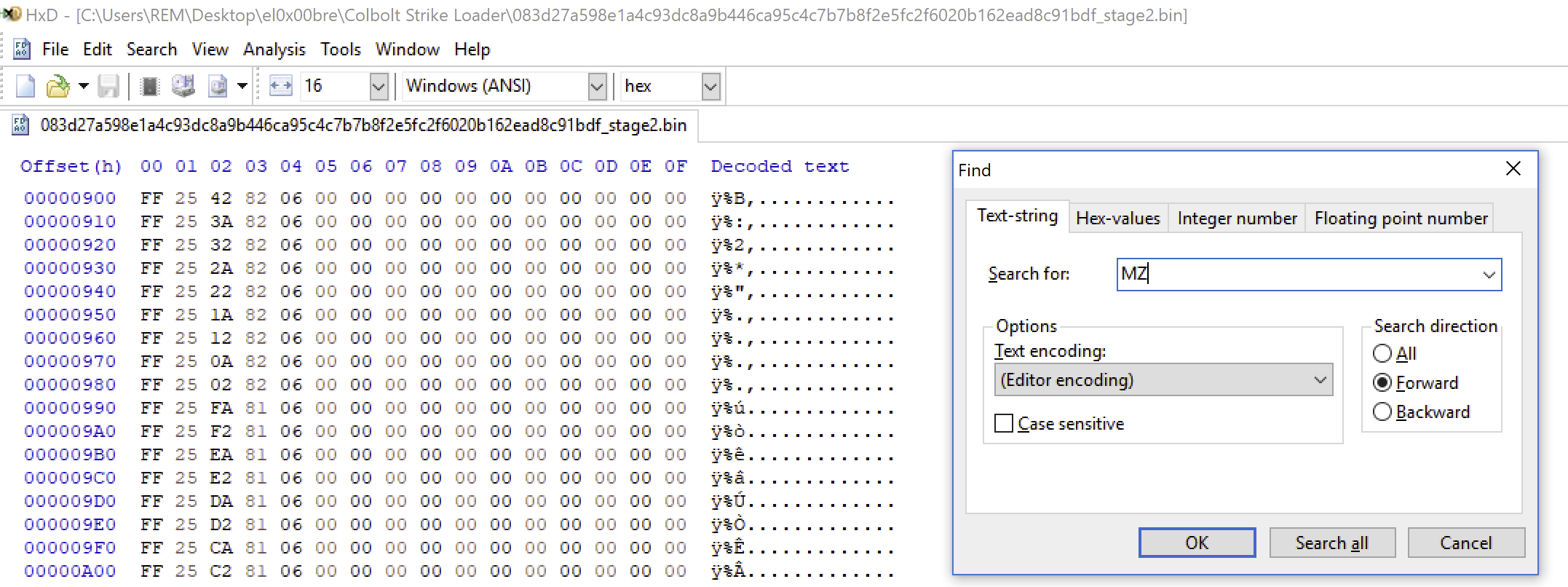This screenshot has width=1568, height=587.
Task: Click offset row 00000900
Action: pos(70,198)
